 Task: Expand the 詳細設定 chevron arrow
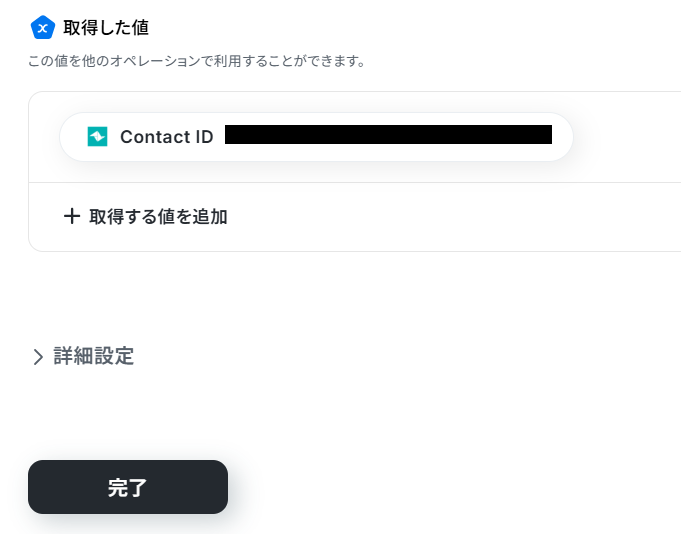[x=38, y=357]
